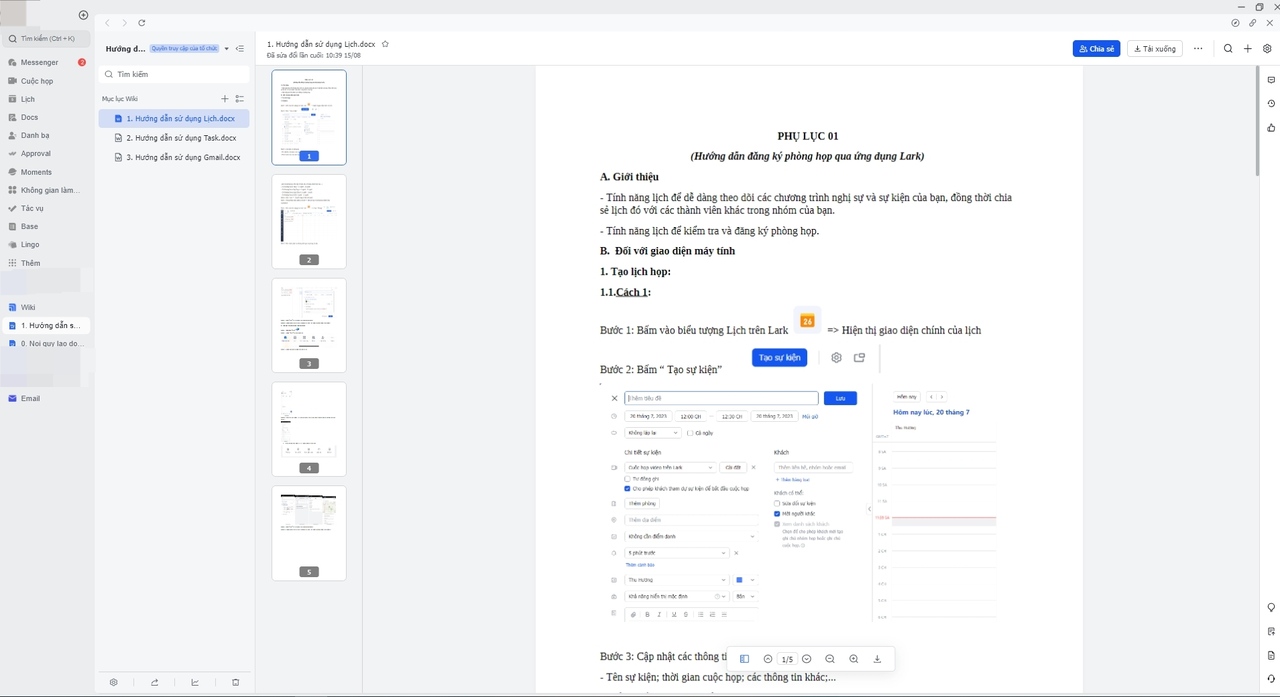Click the Chia sẻ share button
The height and width of the screenshot is (697, 1280).
pos(1095,49)
